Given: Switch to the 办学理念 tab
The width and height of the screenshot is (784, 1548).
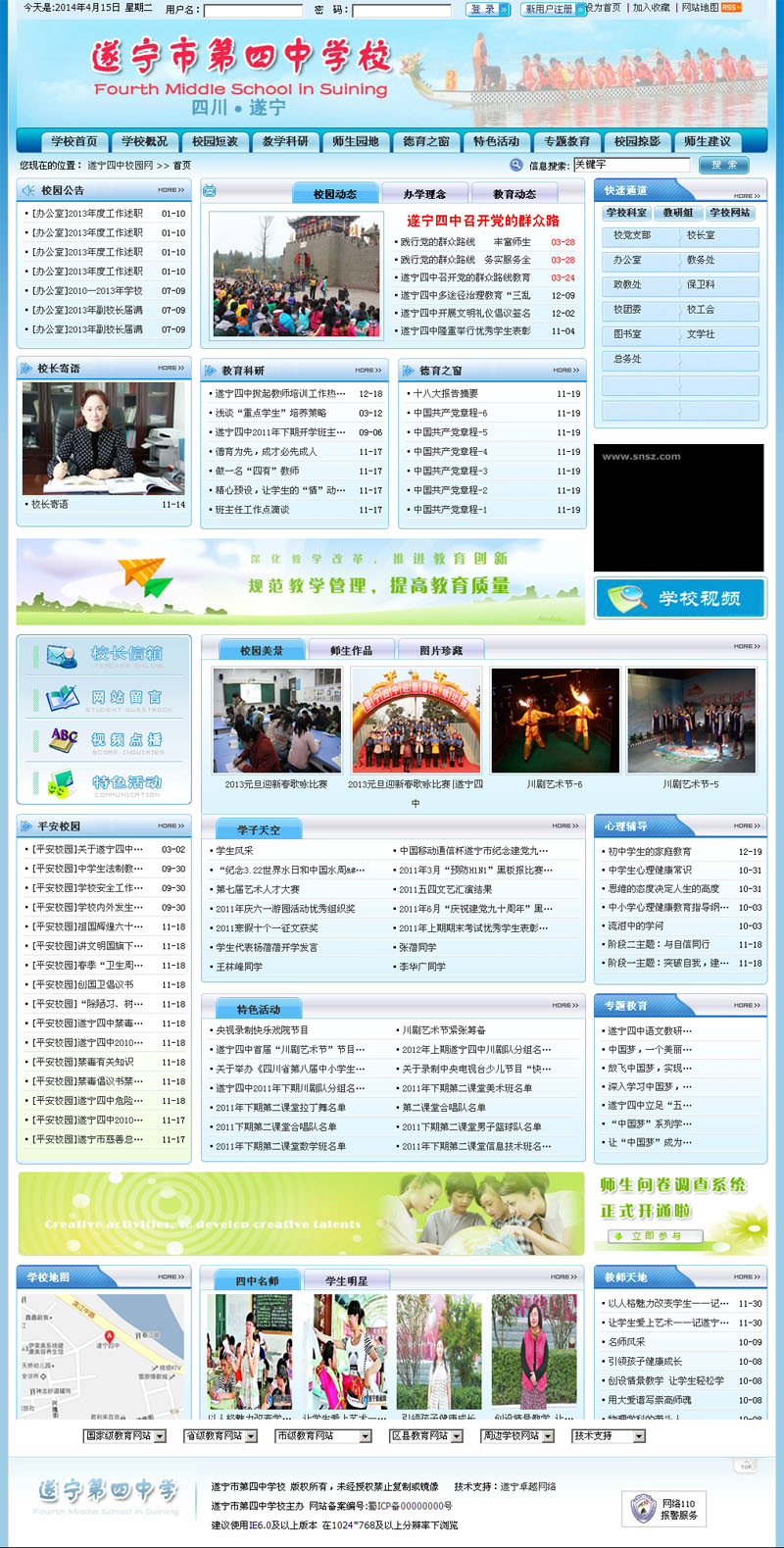Looking at the screenshot, I should [x=424, y=194].
